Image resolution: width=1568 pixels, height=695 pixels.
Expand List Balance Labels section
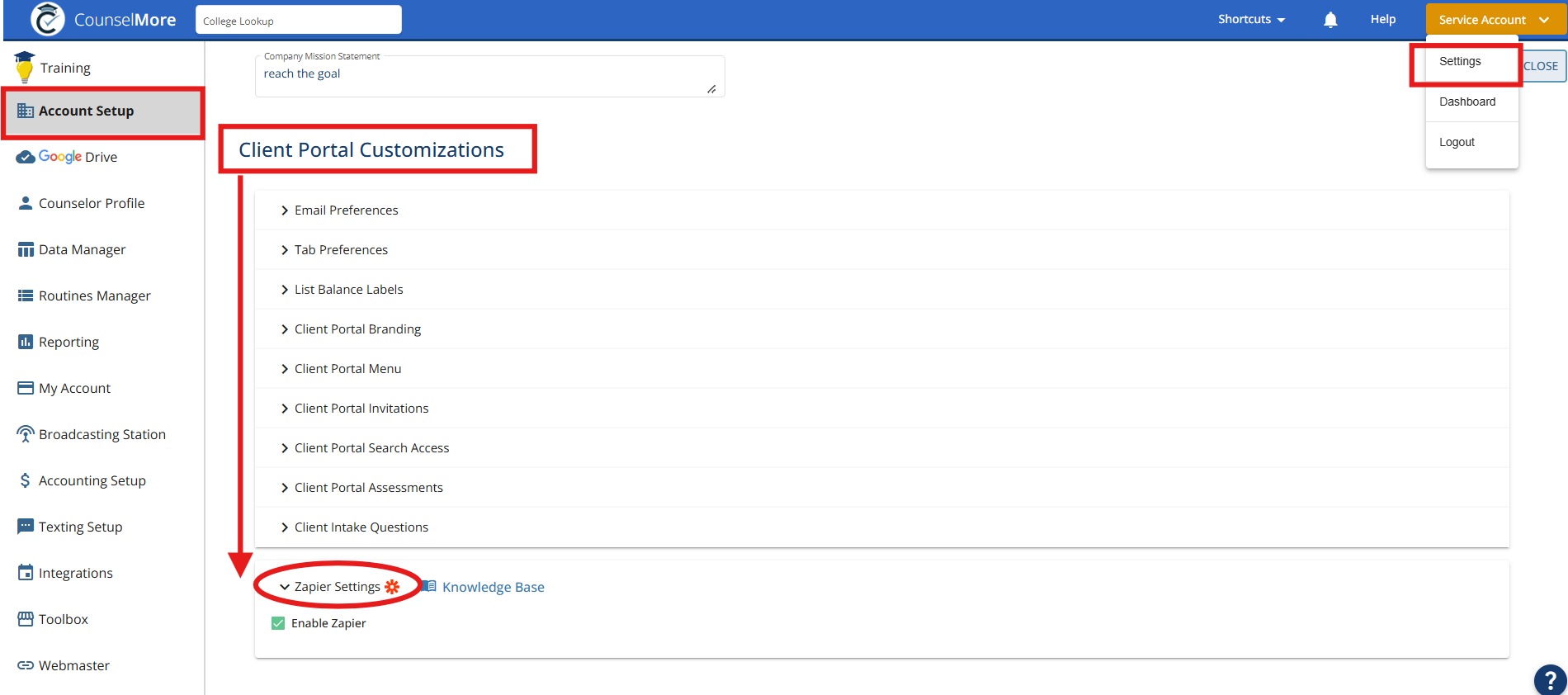pos(882,290)
